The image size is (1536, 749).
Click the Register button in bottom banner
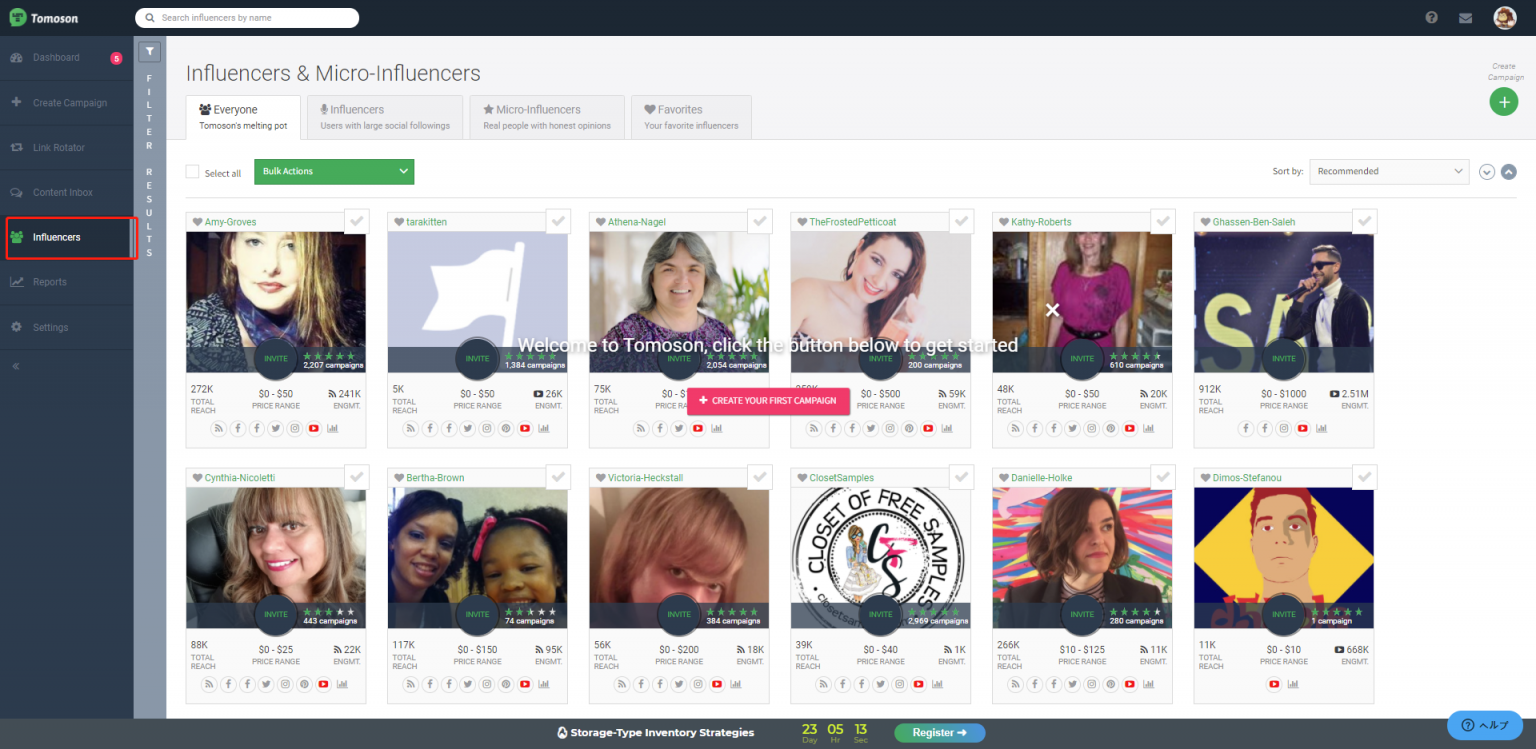[939, 733]
